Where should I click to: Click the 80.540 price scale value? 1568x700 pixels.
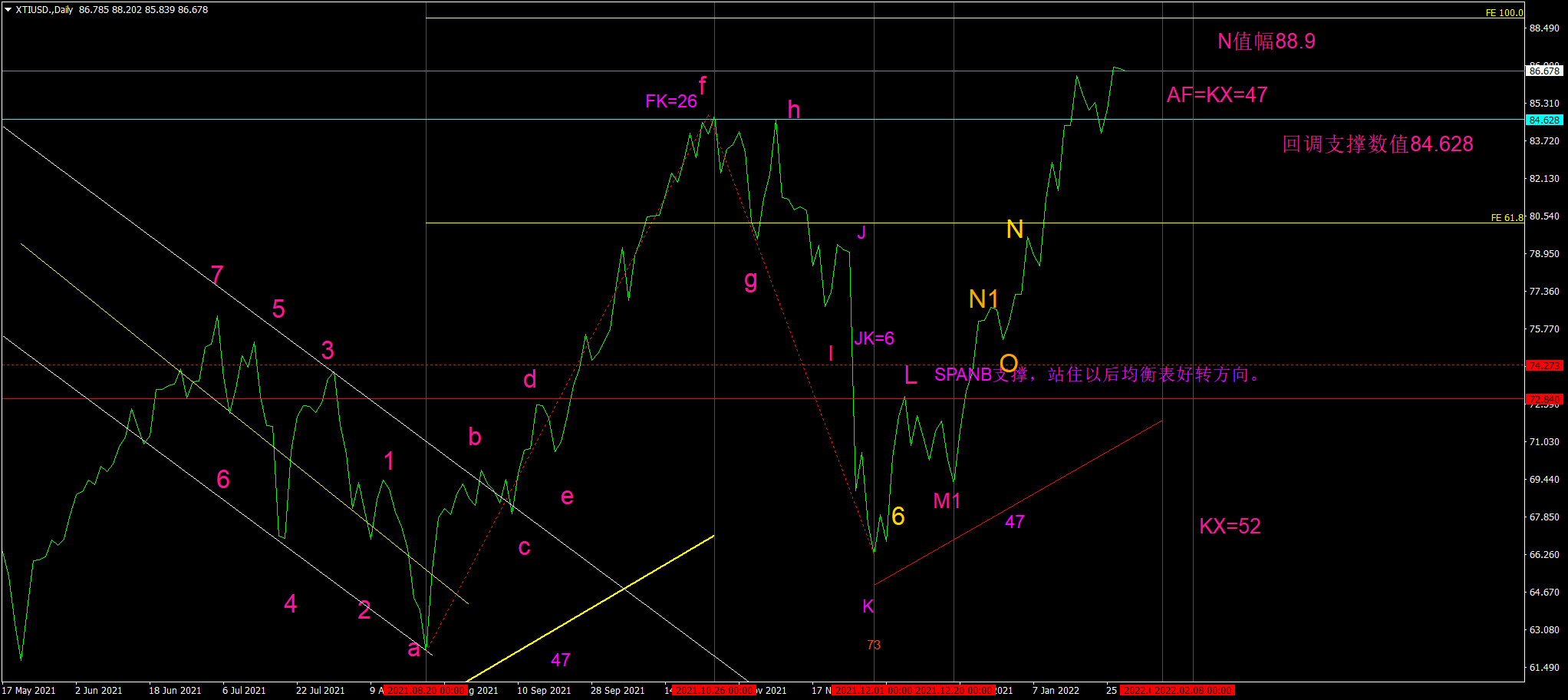[x=1544, y=216]
